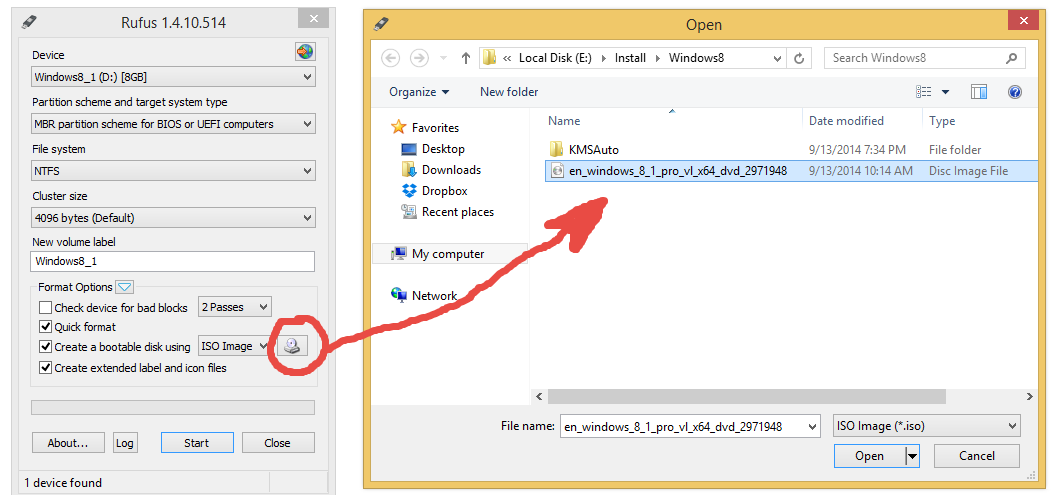This screenshot has width=1053, height=495.
Task: Click the New volume label field
Action: point(173,261)
